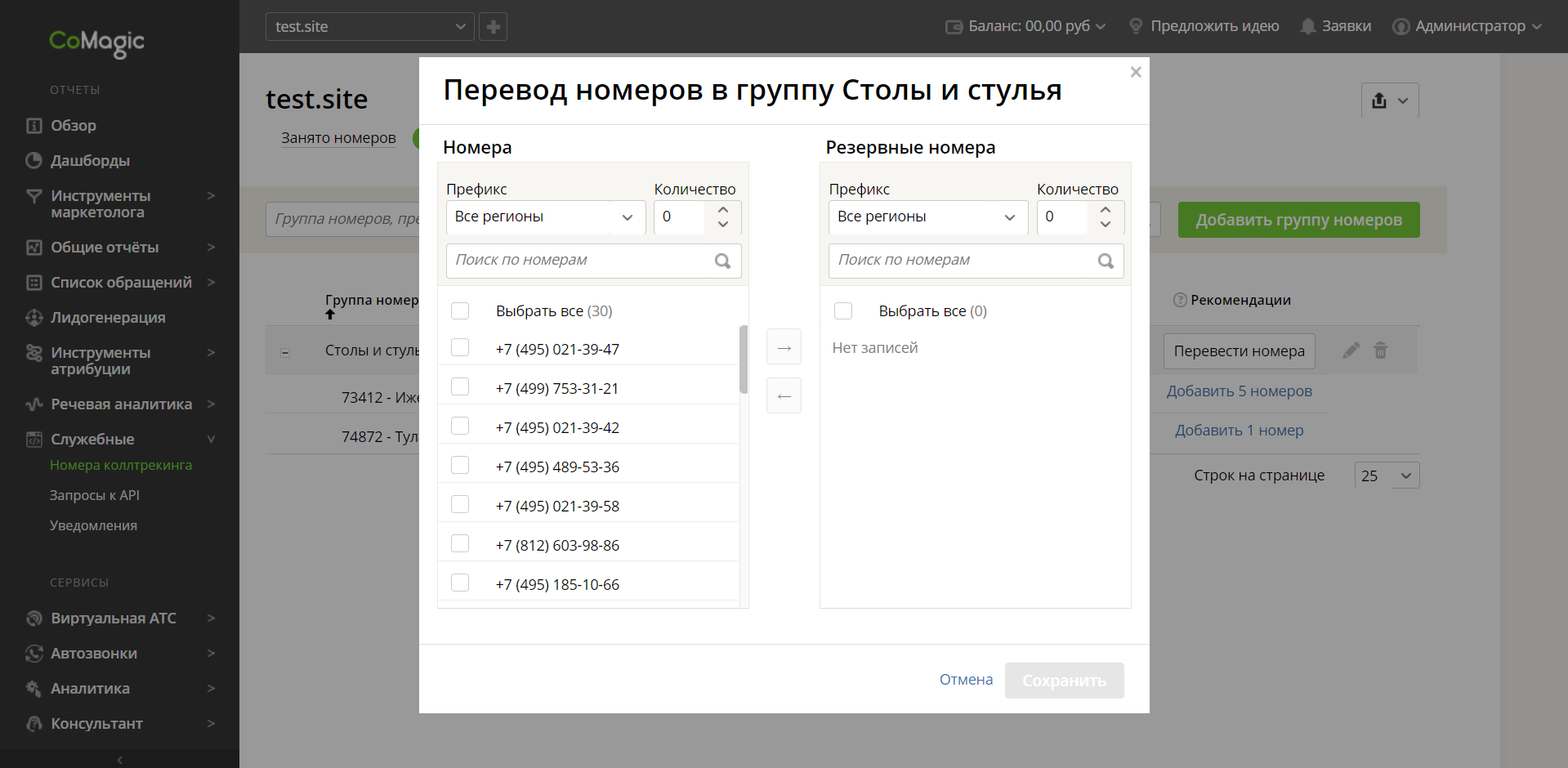Click the Служебные icon
This screenshot has height=768, width=1568.
(x=34, y=440)
